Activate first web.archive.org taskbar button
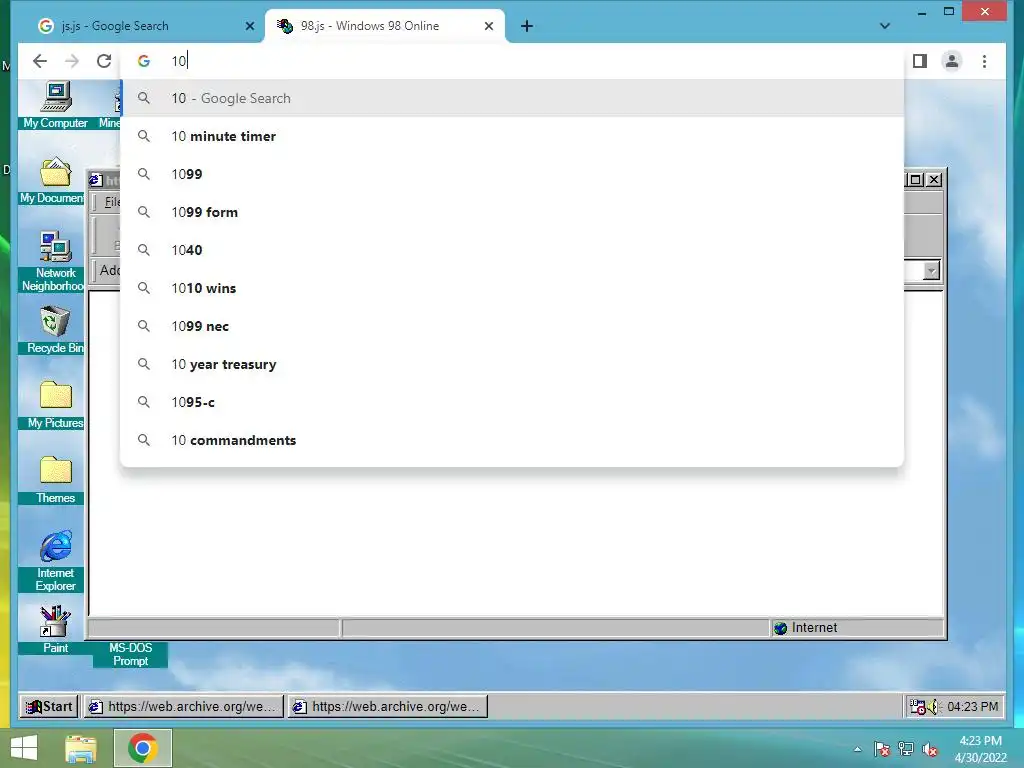This screenshot has height=768, width=1024. tap(185, 706)
